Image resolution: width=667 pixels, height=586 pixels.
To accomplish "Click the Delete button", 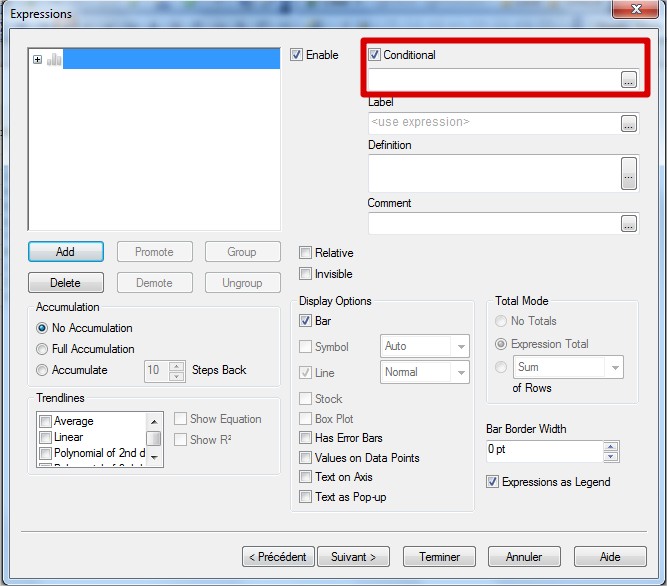I will [x=66, y=282].
